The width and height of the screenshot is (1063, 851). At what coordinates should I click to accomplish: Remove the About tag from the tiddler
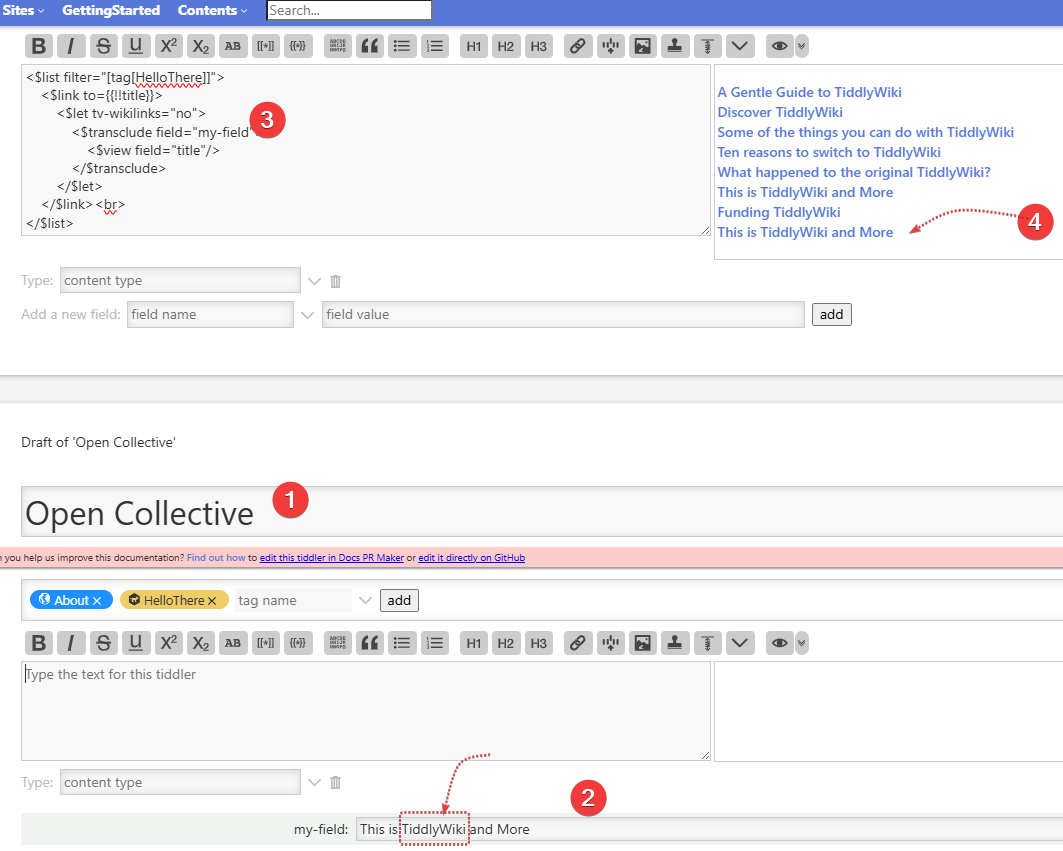tap(97, 601)
